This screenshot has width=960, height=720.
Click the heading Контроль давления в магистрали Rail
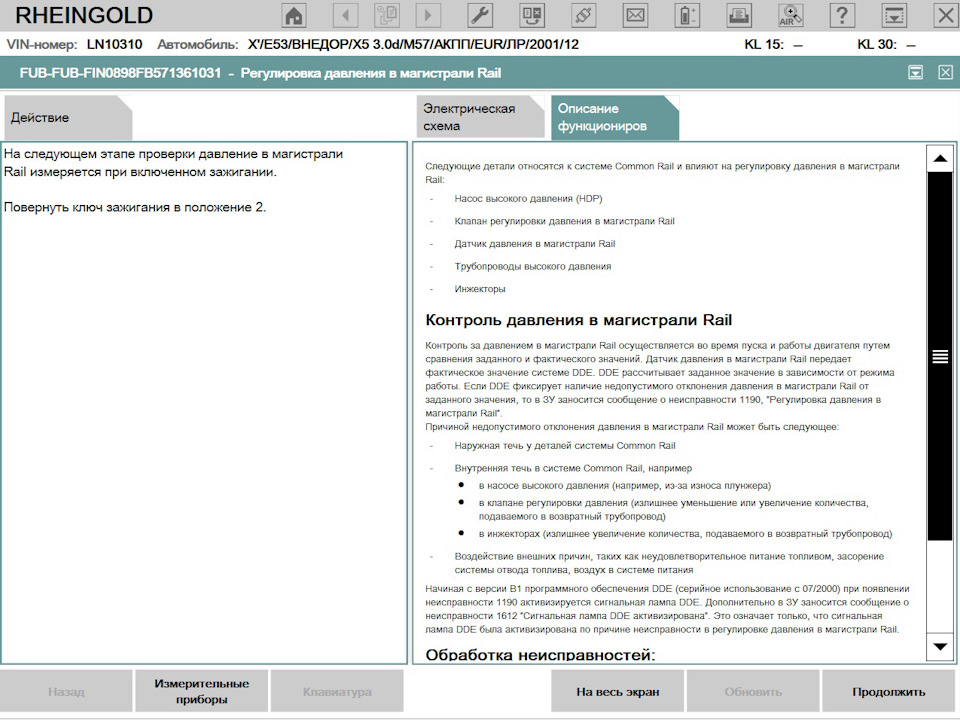coord(579,320)
